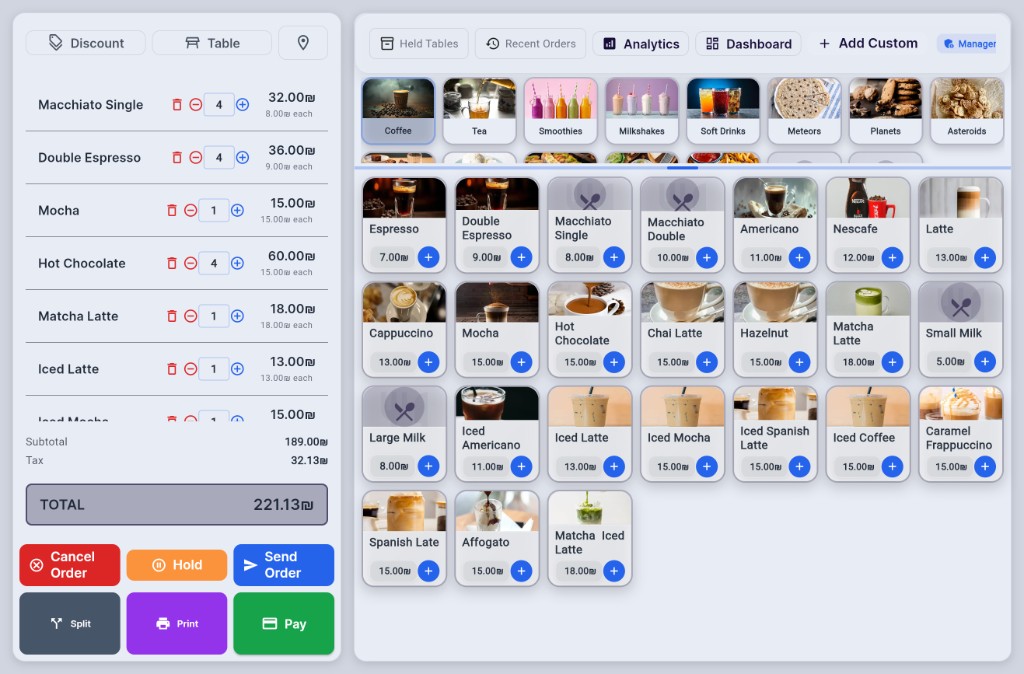The image size is (1024, 674).
Task: Add Large Milk using plus icon
Action: [428, 466]
